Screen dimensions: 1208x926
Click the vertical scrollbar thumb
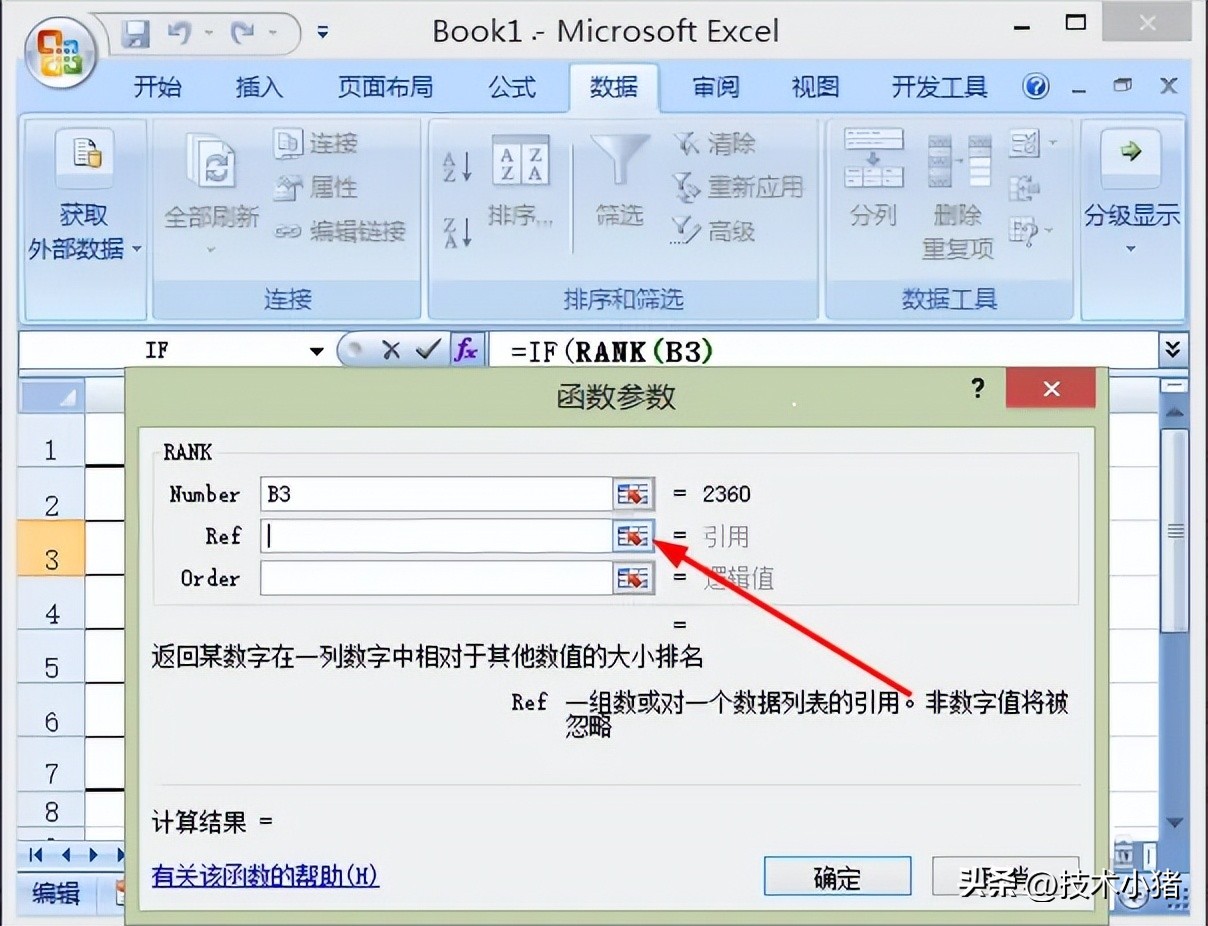(x=1176, y=530)
